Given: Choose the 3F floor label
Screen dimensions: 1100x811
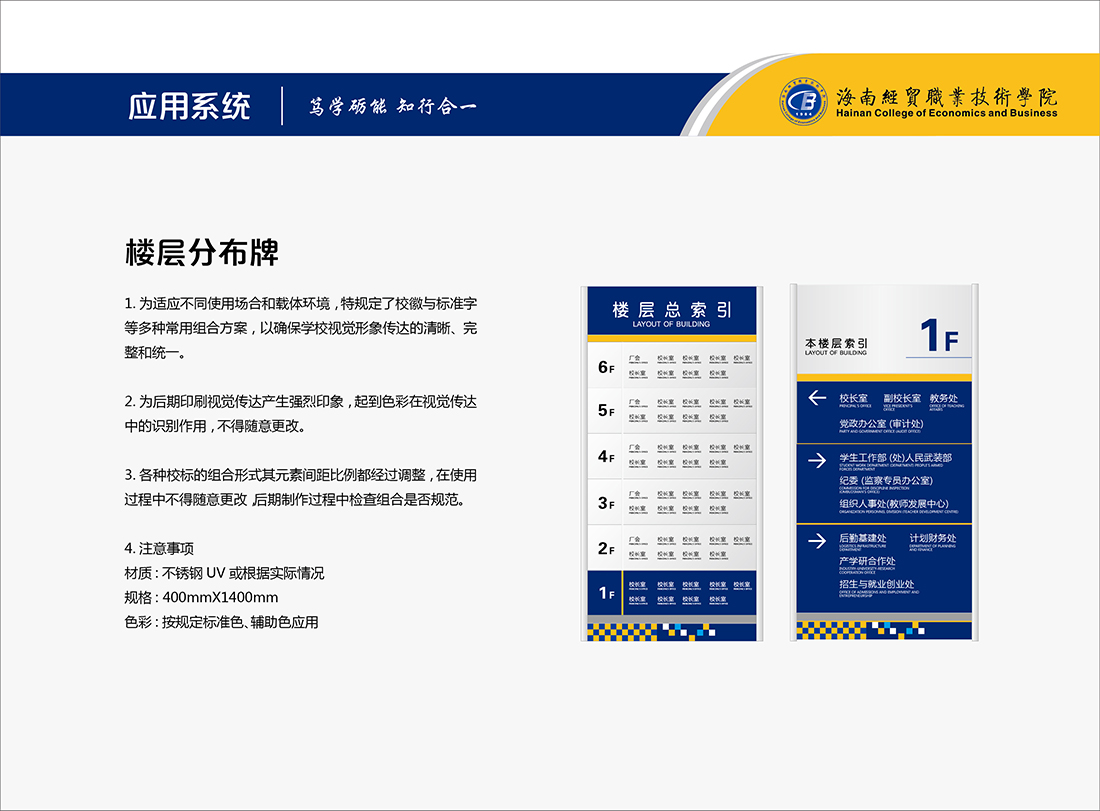Looking at the screenshot, I should click(x=606, y=503).
